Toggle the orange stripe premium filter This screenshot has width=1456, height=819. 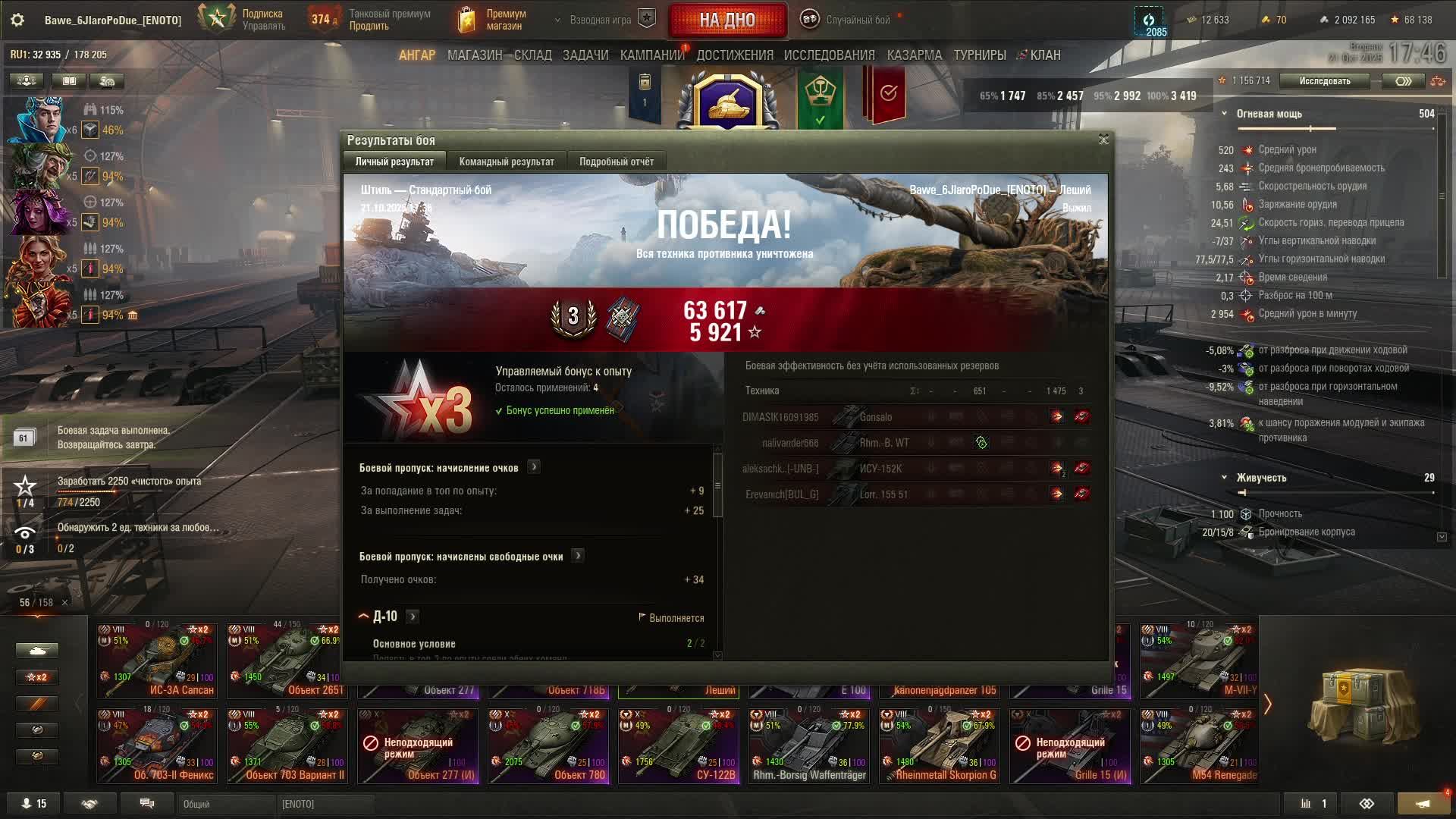(x=37, y=704)
